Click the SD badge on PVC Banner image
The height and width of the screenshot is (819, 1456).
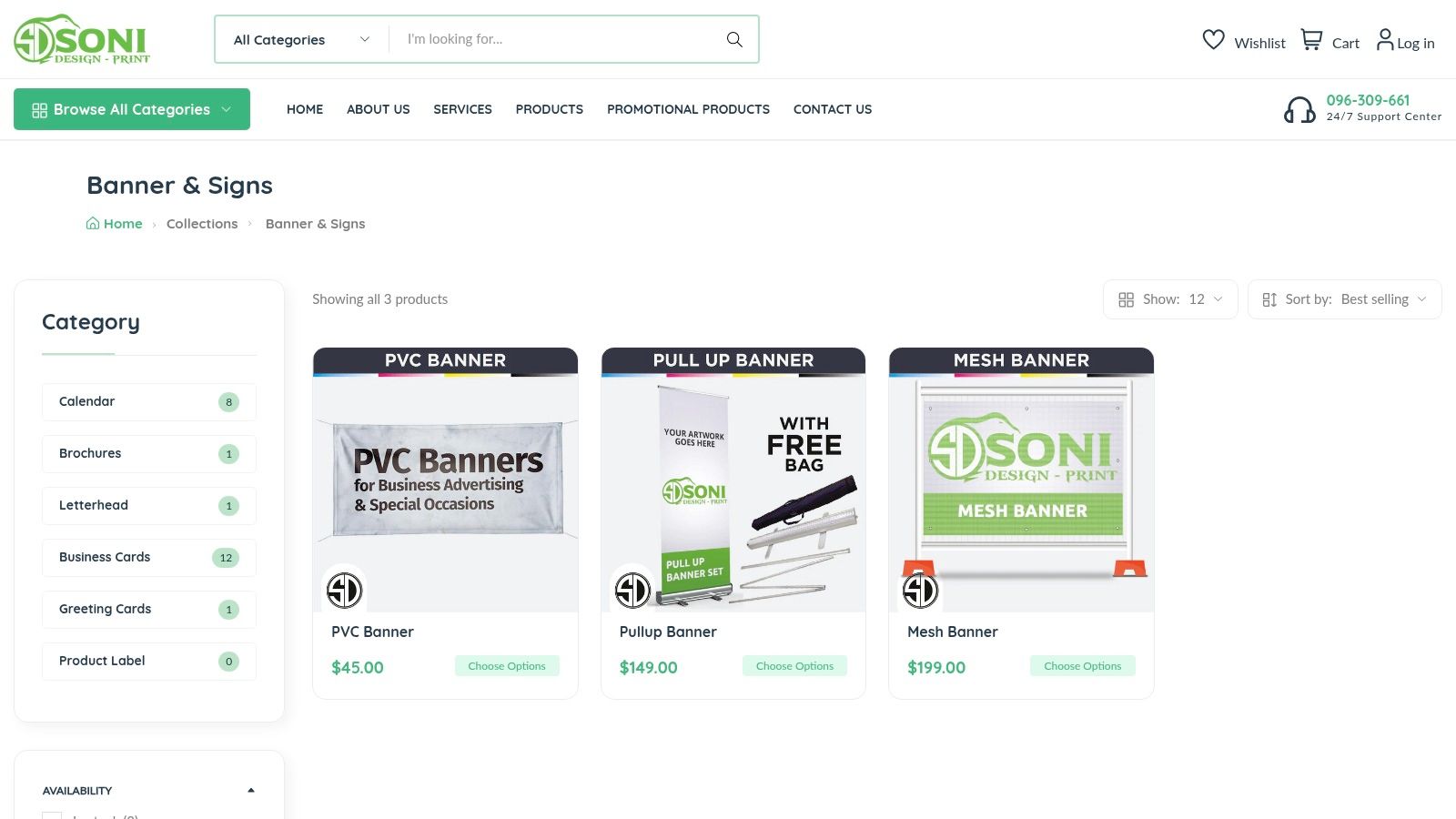coord(344,590)
